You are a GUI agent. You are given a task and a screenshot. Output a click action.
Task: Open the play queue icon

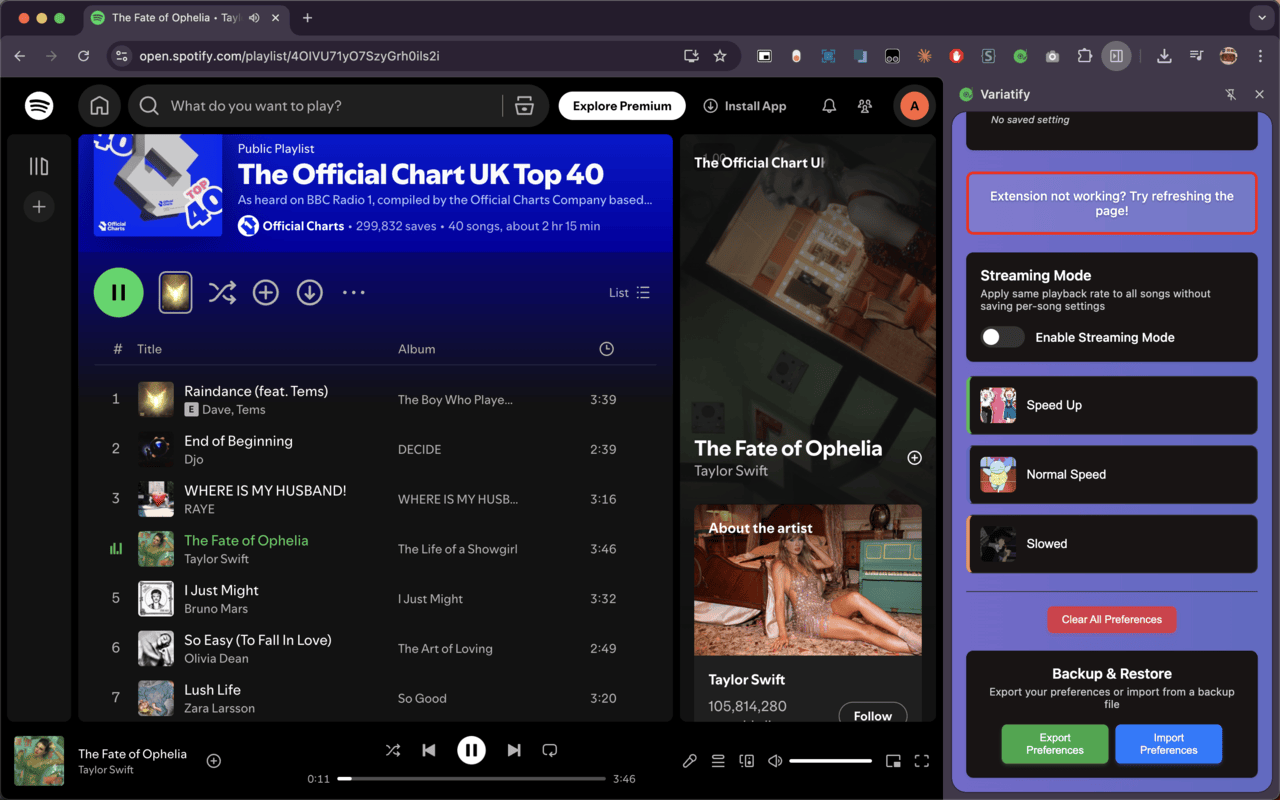coord(718,761)
